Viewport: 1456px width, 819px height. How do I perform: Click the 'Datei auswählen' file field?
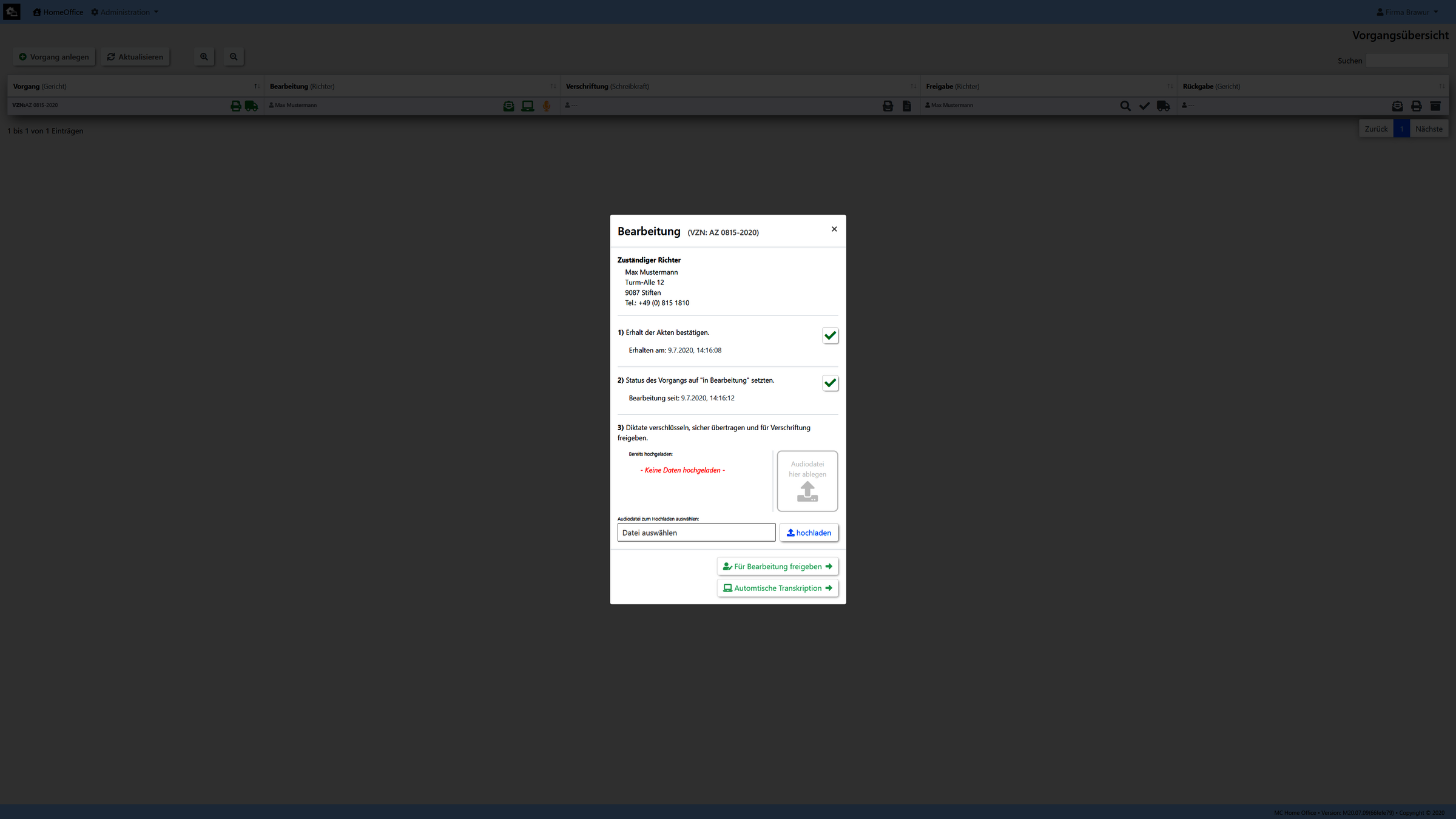[696, 533]
